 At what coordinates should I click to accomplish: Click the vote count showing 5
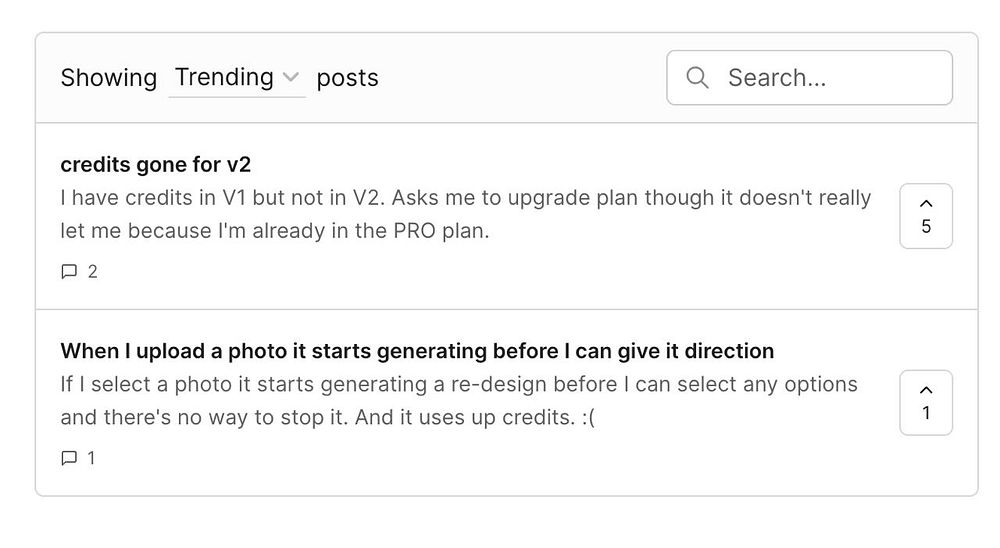[x=925, y=227]
